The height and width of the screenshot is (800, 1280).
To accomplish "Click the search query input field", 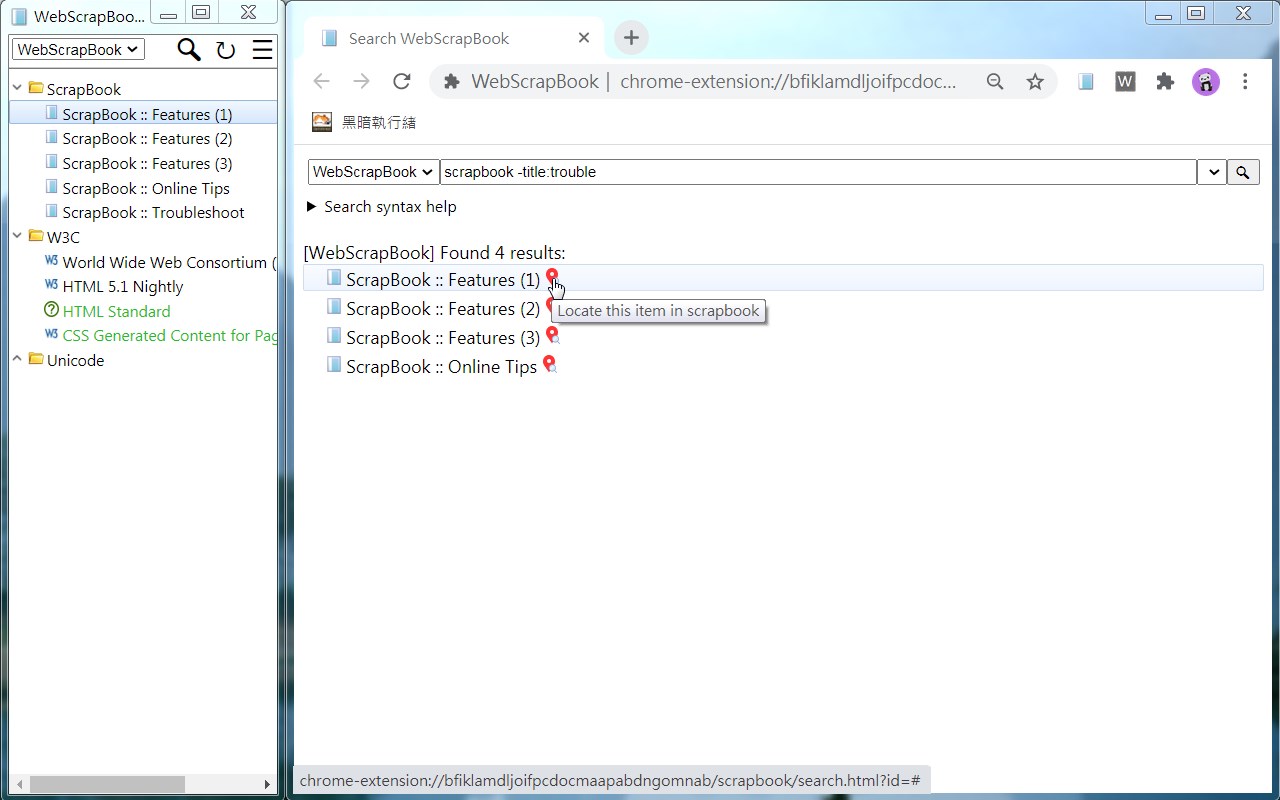I will pos(818,172).
